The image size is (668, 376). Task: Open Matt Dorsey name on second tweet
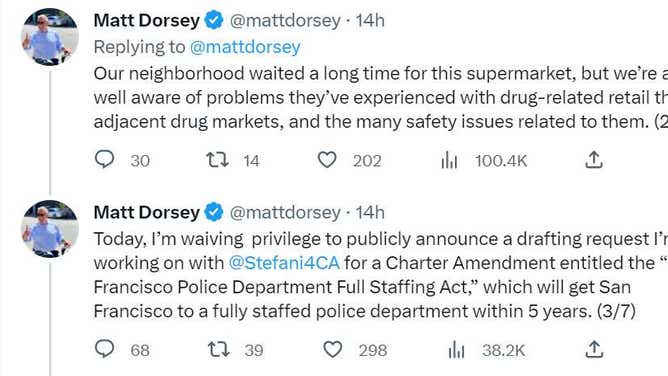[147, 212]
